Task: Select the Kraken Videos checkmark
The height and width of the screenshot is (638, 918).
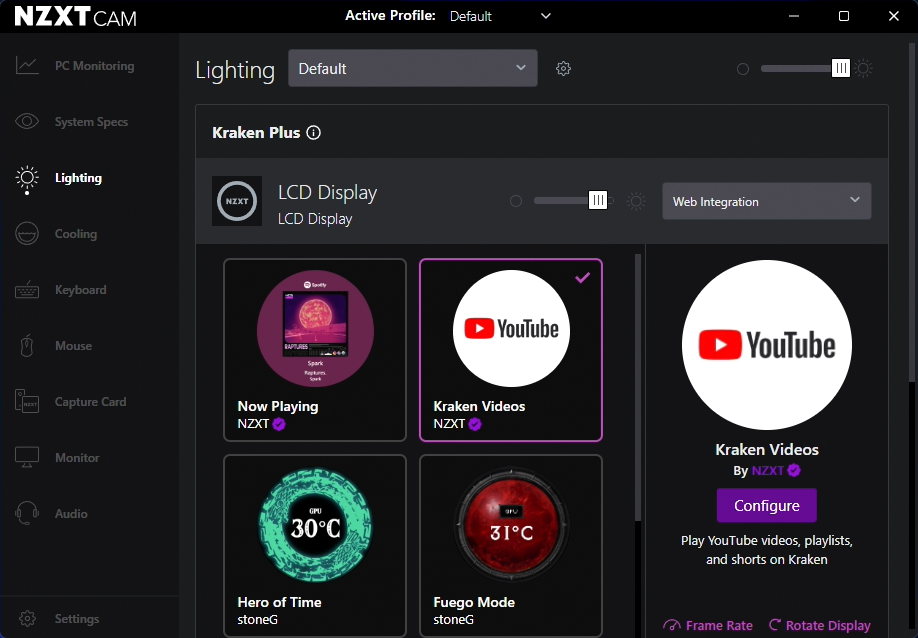Action: point(582,278)
